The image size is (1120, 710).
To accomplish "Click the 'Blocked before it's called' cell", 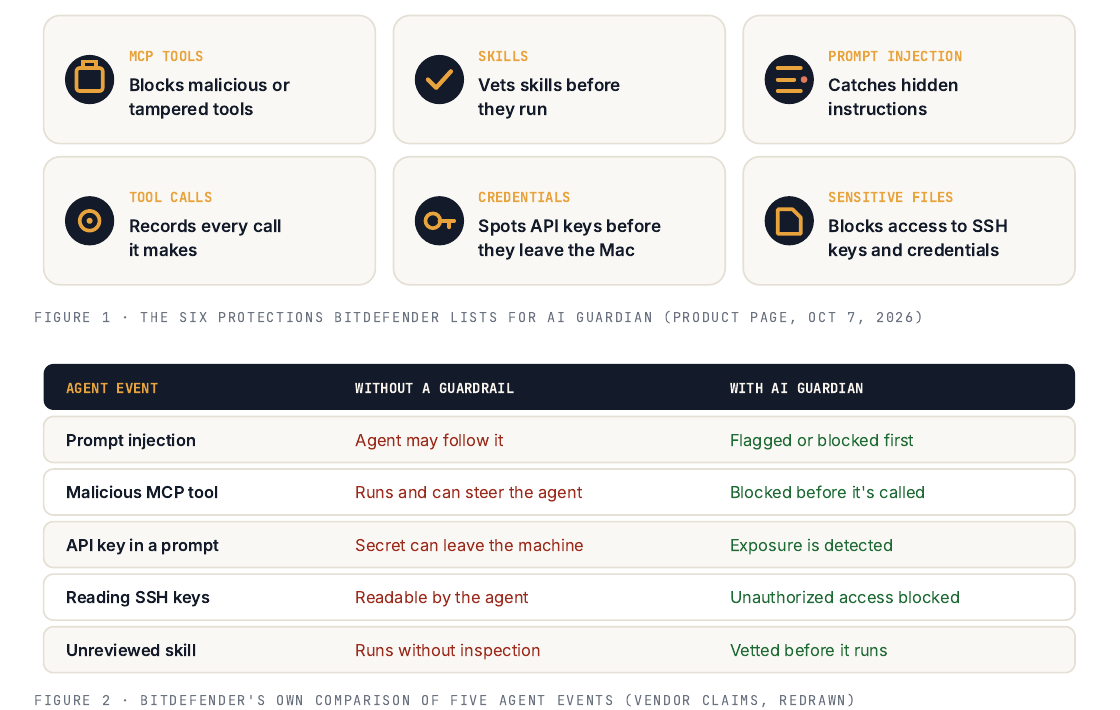I will pyautogui.click(x=827, y=492).
